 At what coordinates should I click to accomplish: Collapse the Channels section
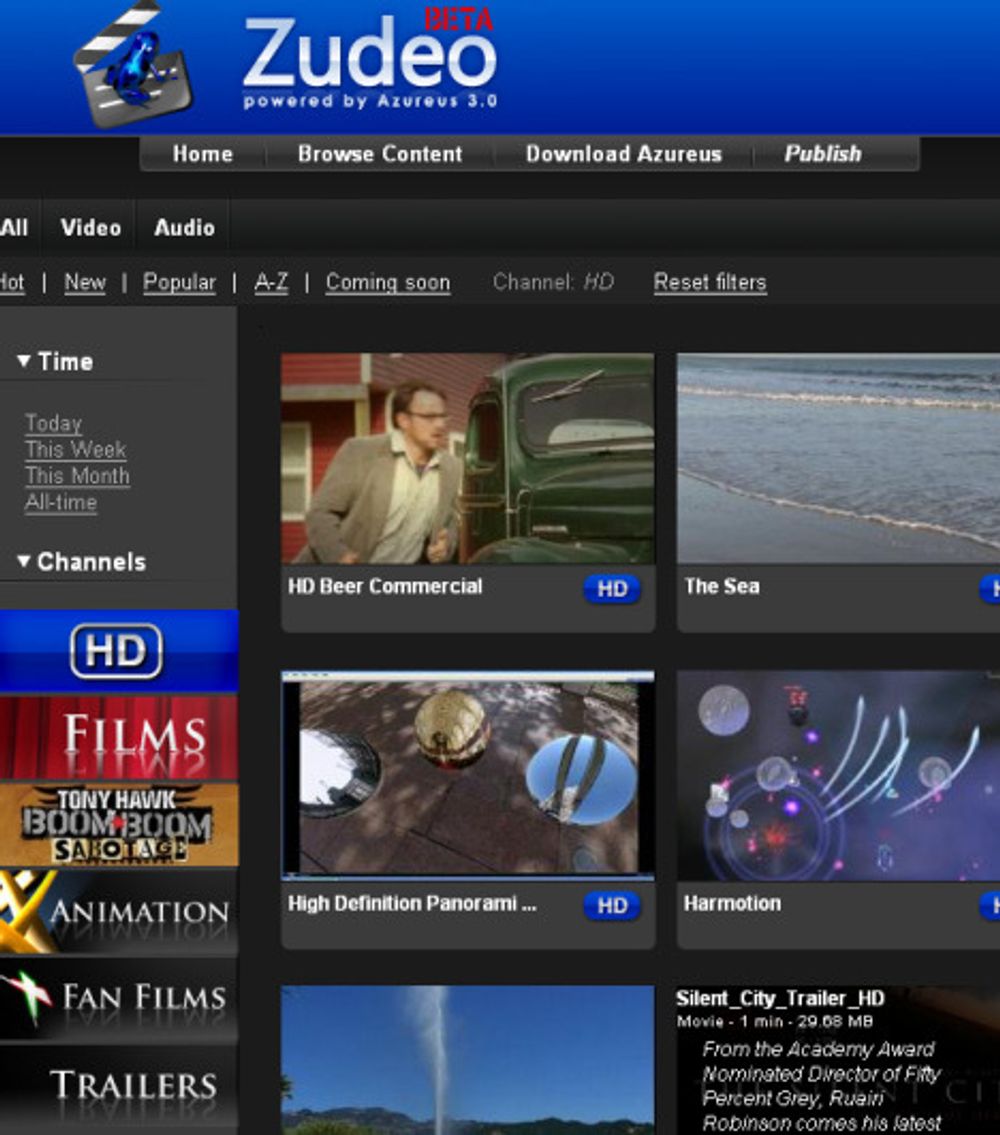tap(81, 562)
